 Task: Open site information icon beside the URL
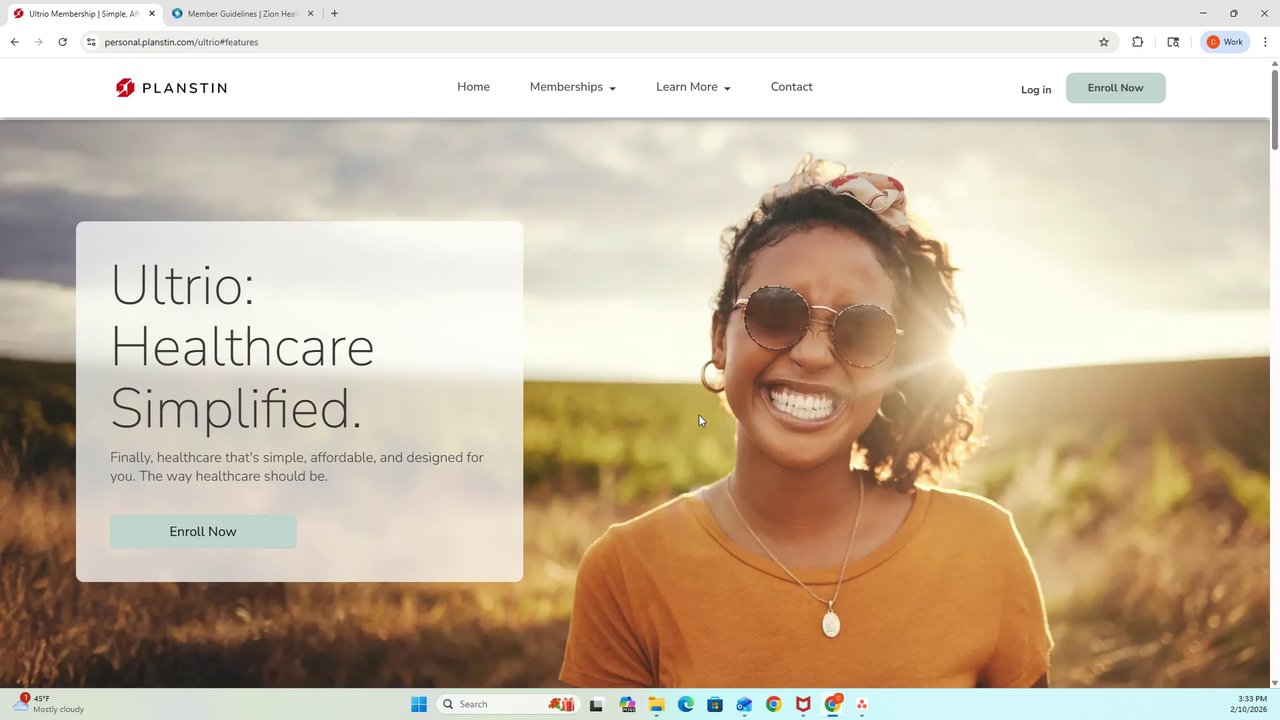[x=91, y=42]
